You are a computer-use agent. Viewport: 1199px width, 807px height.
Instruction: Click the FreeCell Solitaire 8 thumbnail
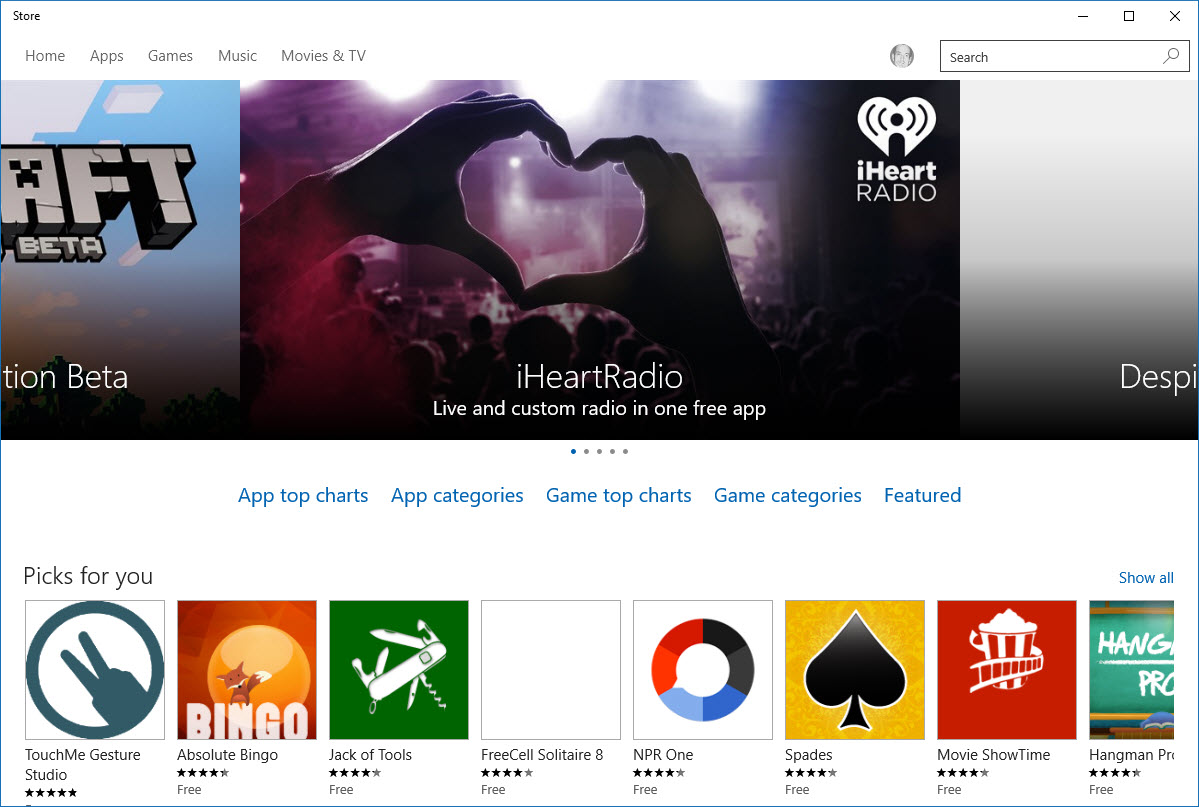tap(551, 669)
